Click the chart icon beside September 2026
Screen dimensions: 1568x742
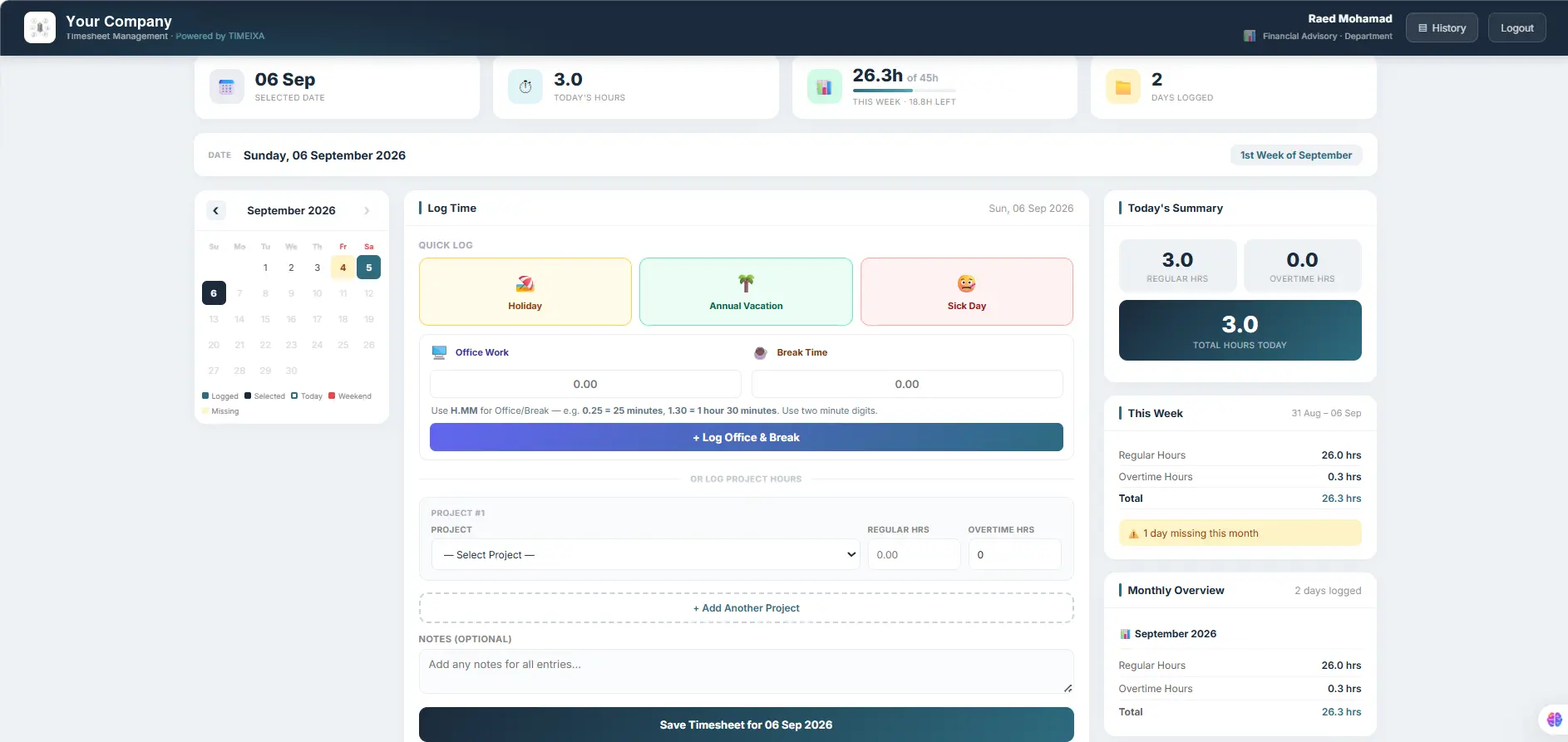click(1125, 634)
